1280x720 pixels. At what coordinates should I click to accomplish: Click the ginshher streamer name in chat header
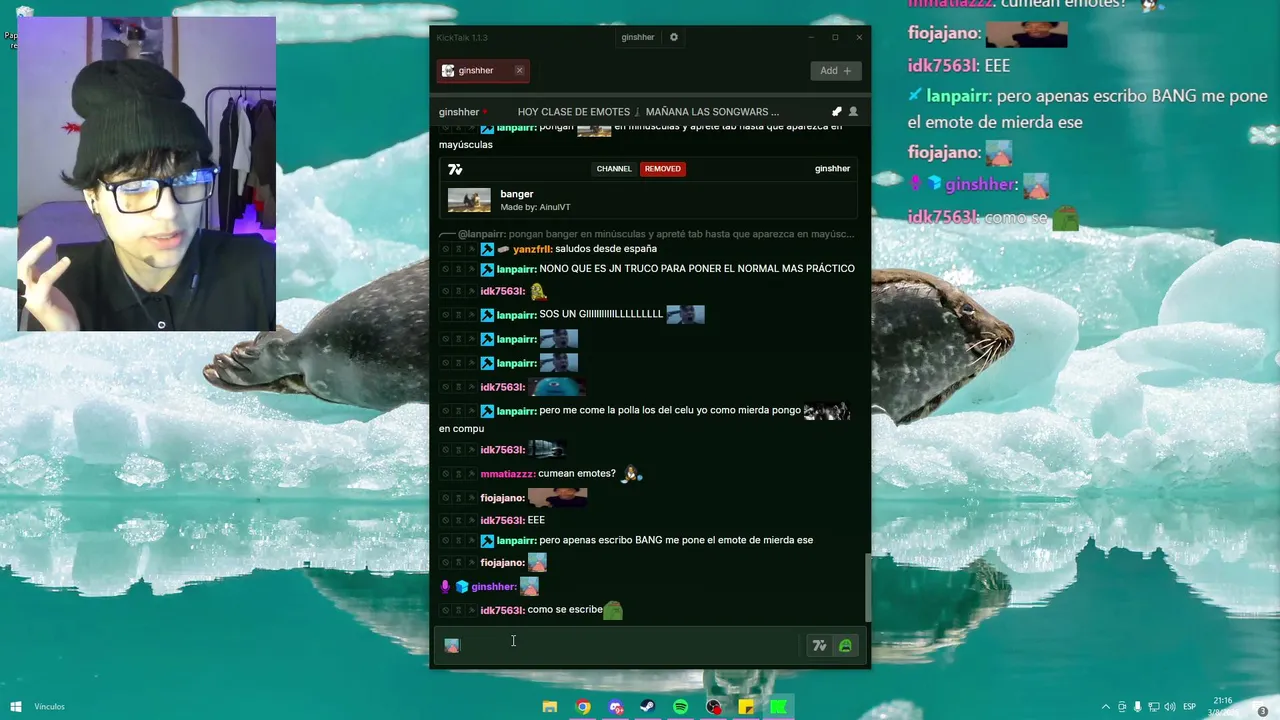pyautogui.click(x=459, y=112)
